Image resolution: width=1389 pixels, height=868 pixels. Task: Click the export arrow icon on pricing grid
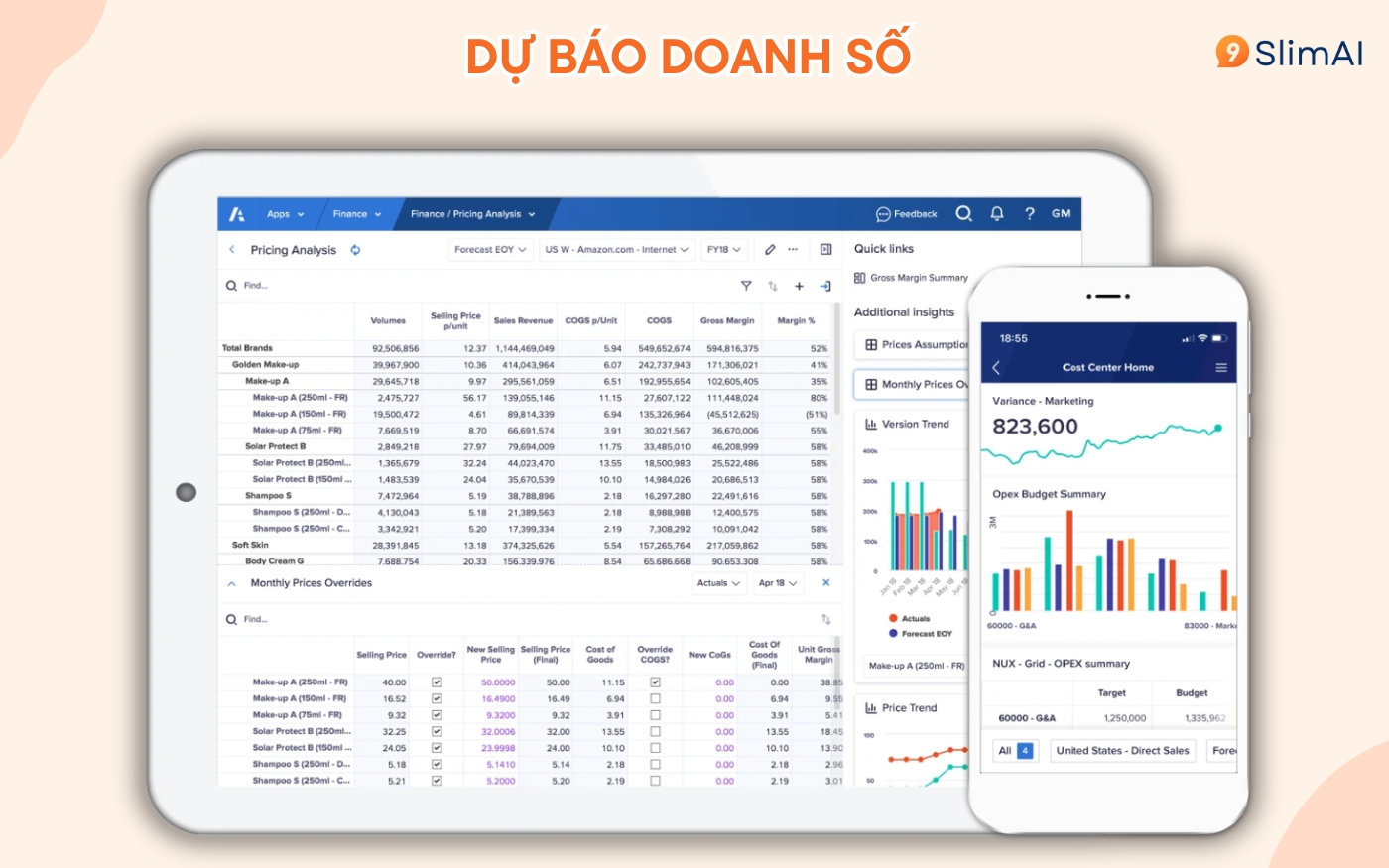(x=825, y=286)
